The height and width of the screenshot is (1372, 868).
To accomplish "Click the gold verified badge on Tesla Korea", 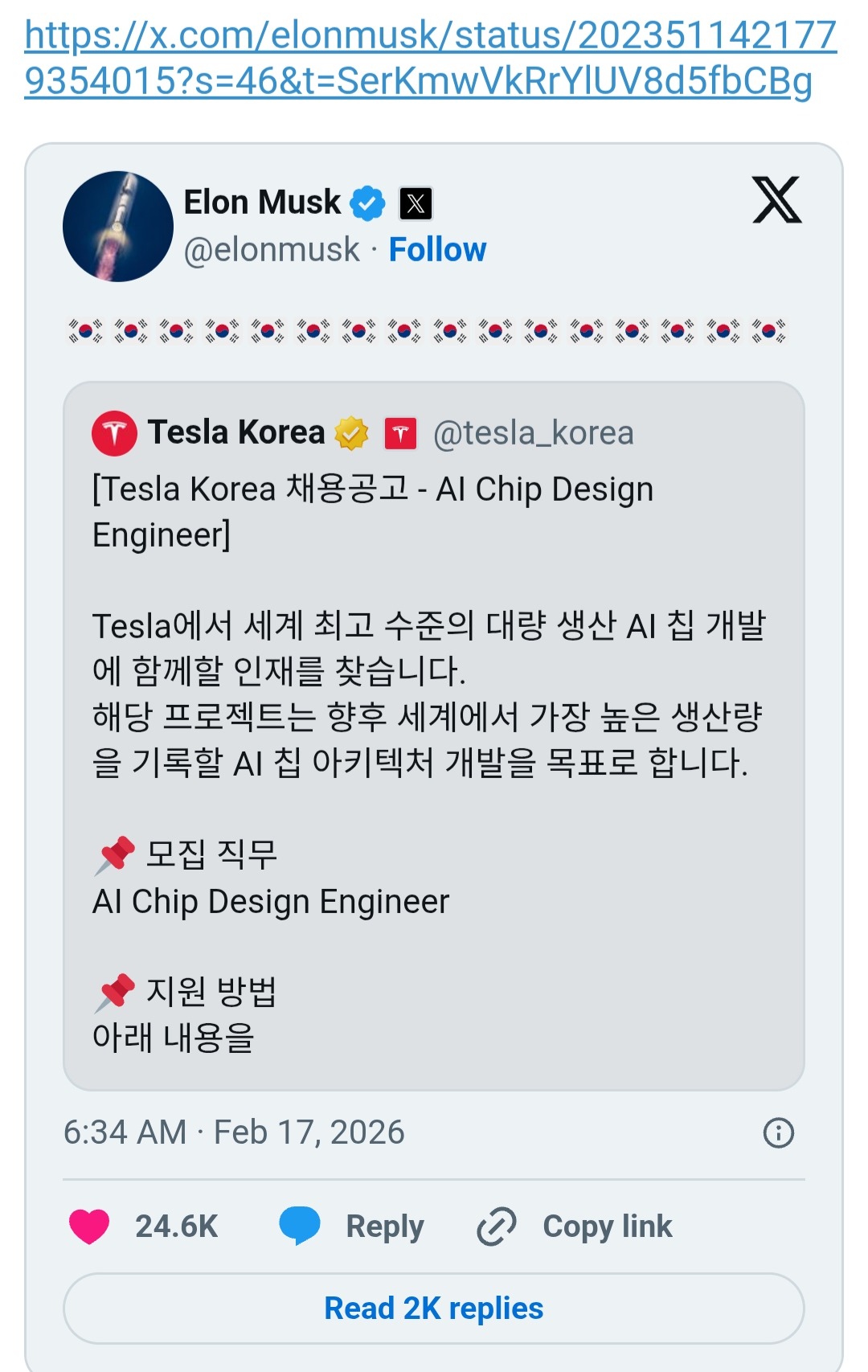I will (x=351, y=433).
